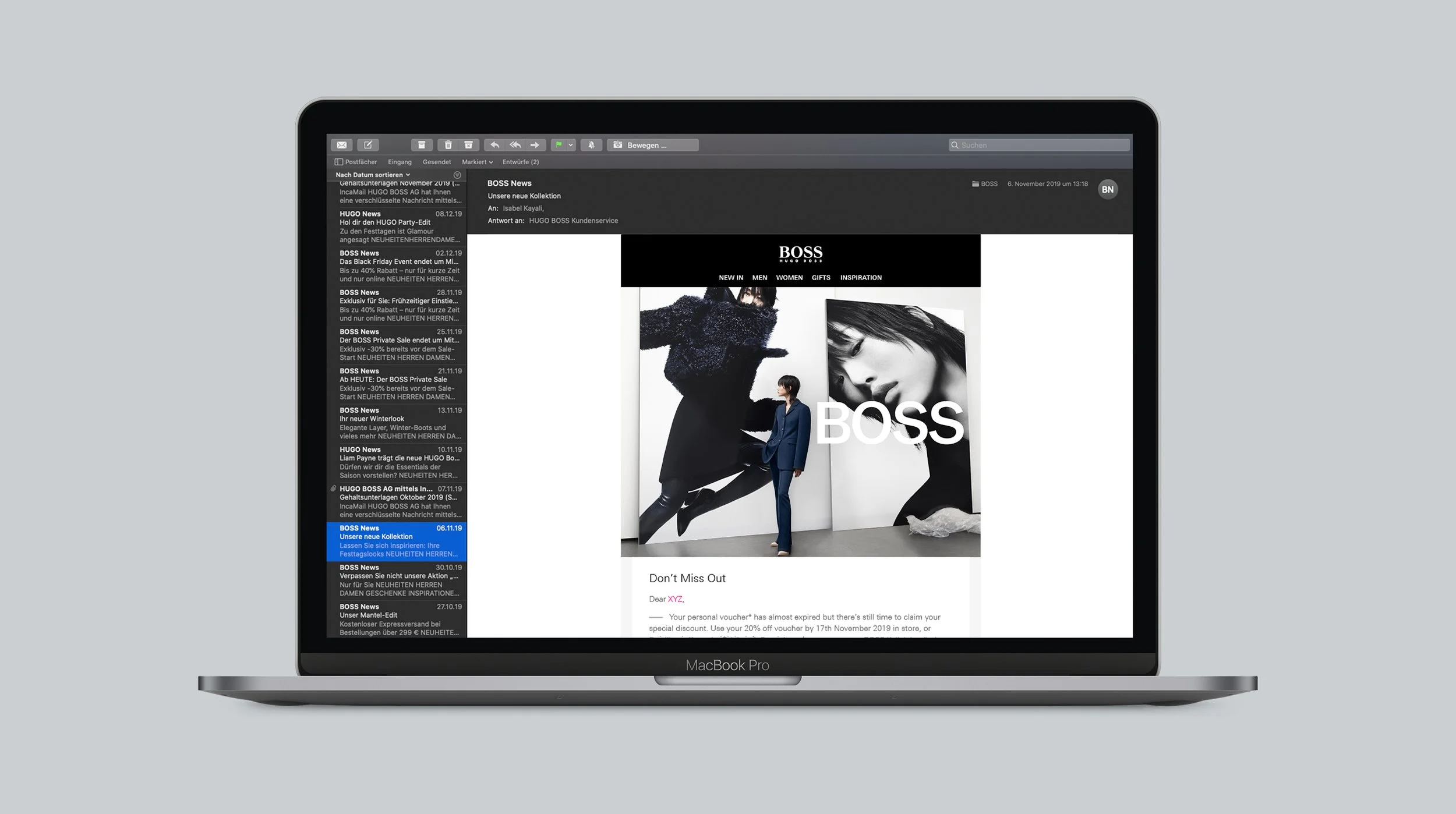The image size is (1456, 814).
Task: Open GIFTS in newsletter navigation
Action: (821, 278)
